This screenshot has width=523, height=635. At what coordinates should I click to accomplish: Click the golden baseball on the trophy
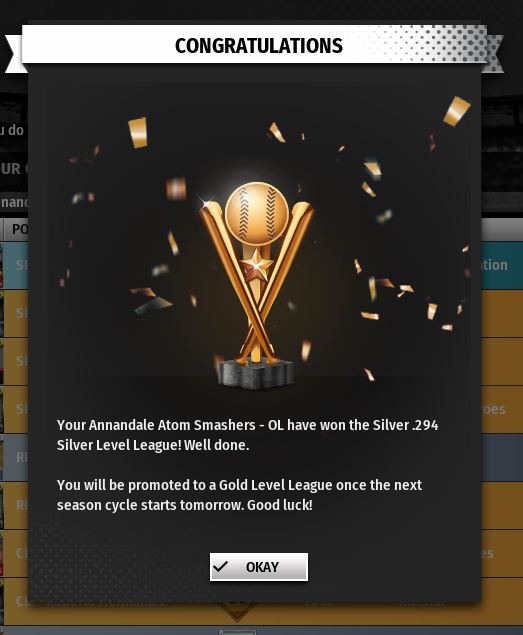click(x=256, y=213)
